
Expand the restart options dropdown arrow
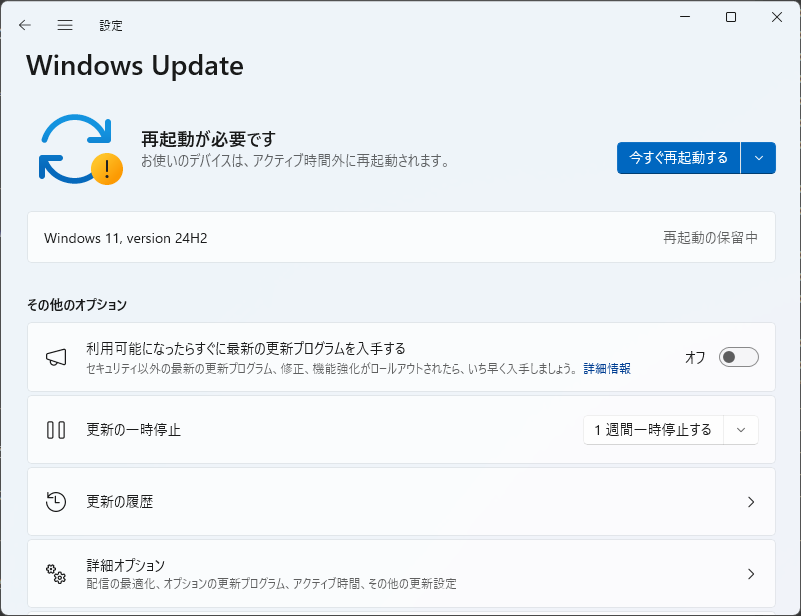click(x=759, y=158)
